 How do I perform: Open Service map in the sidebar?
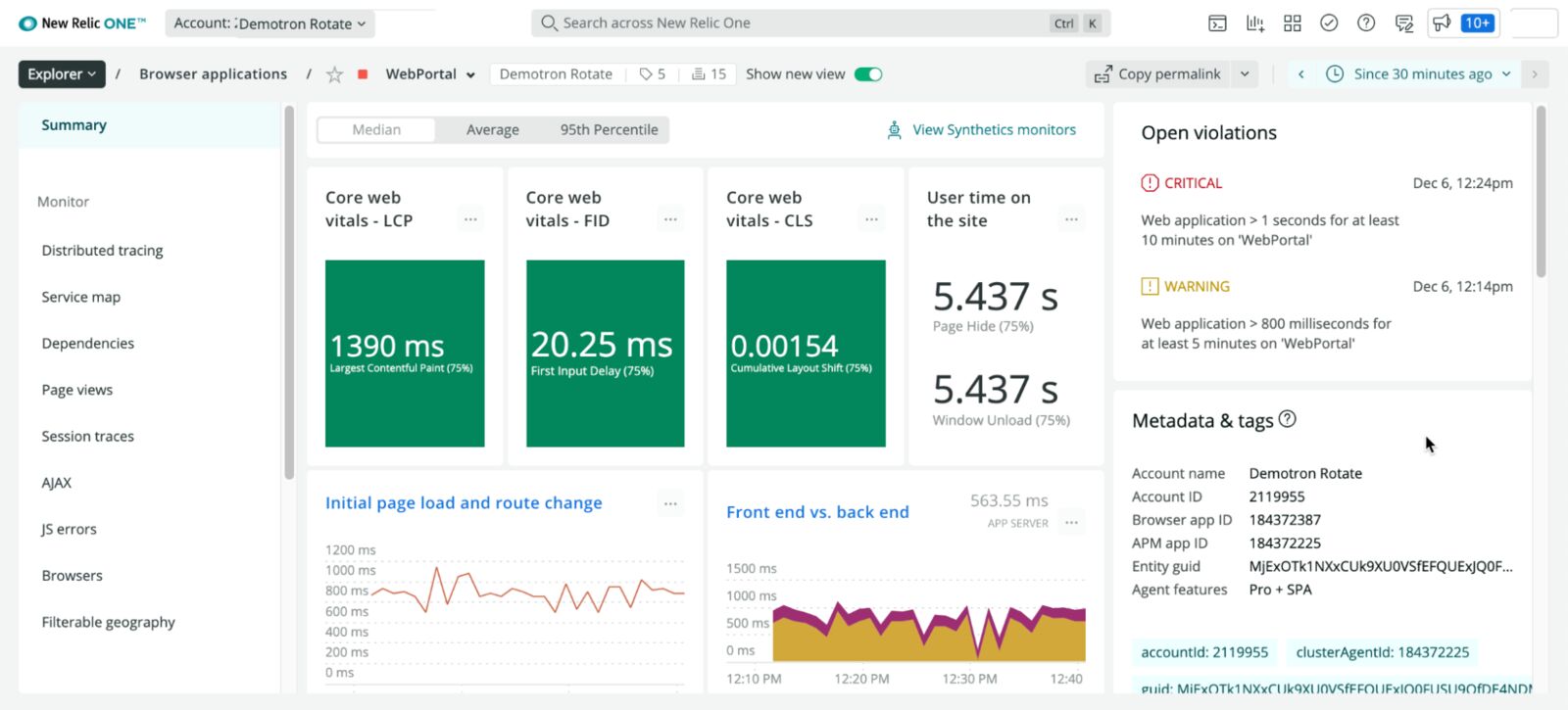point(80,297)
